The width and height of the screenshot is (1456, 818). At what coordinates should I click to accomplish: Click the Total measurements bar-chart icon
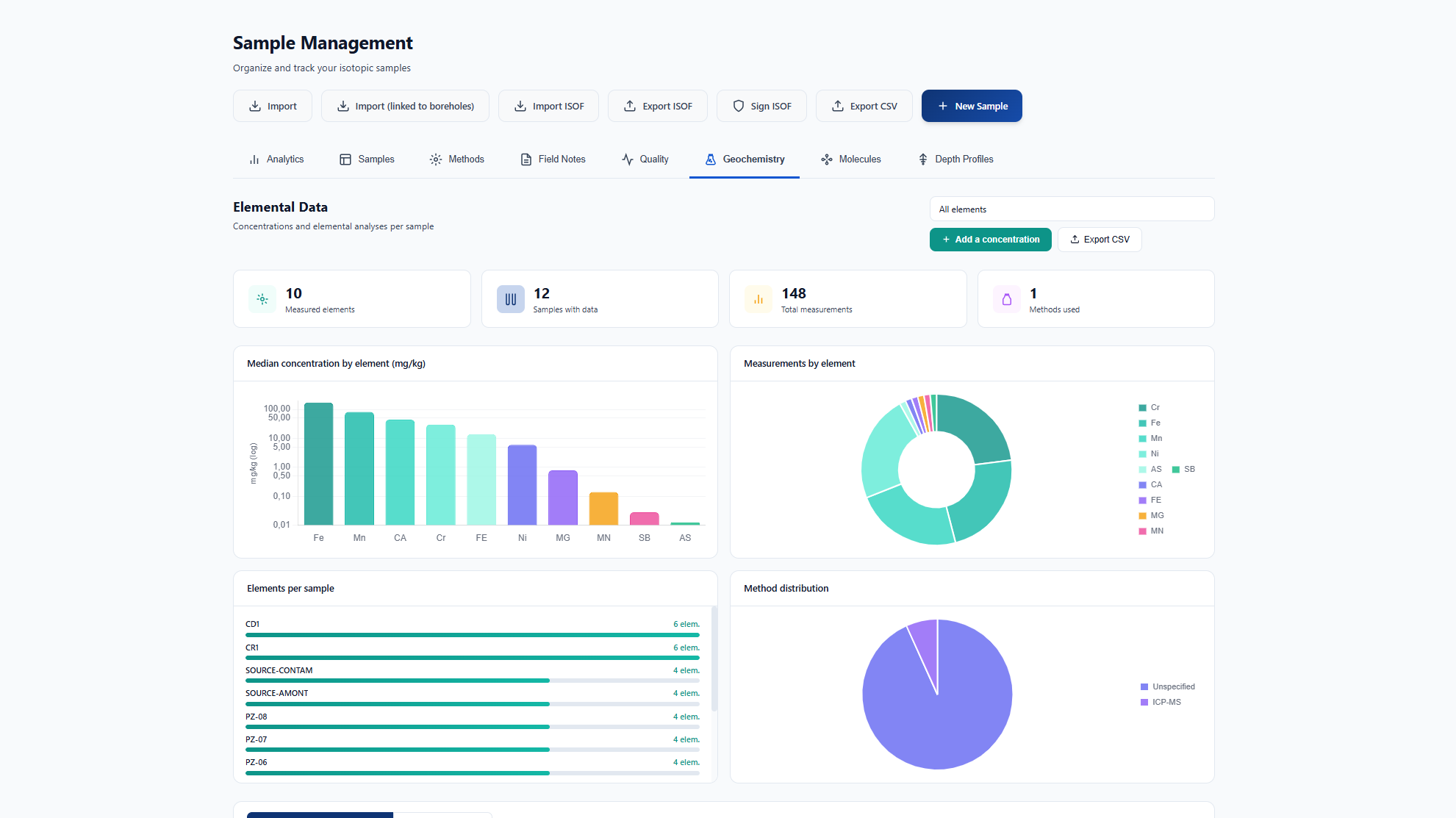click(759, 299)
